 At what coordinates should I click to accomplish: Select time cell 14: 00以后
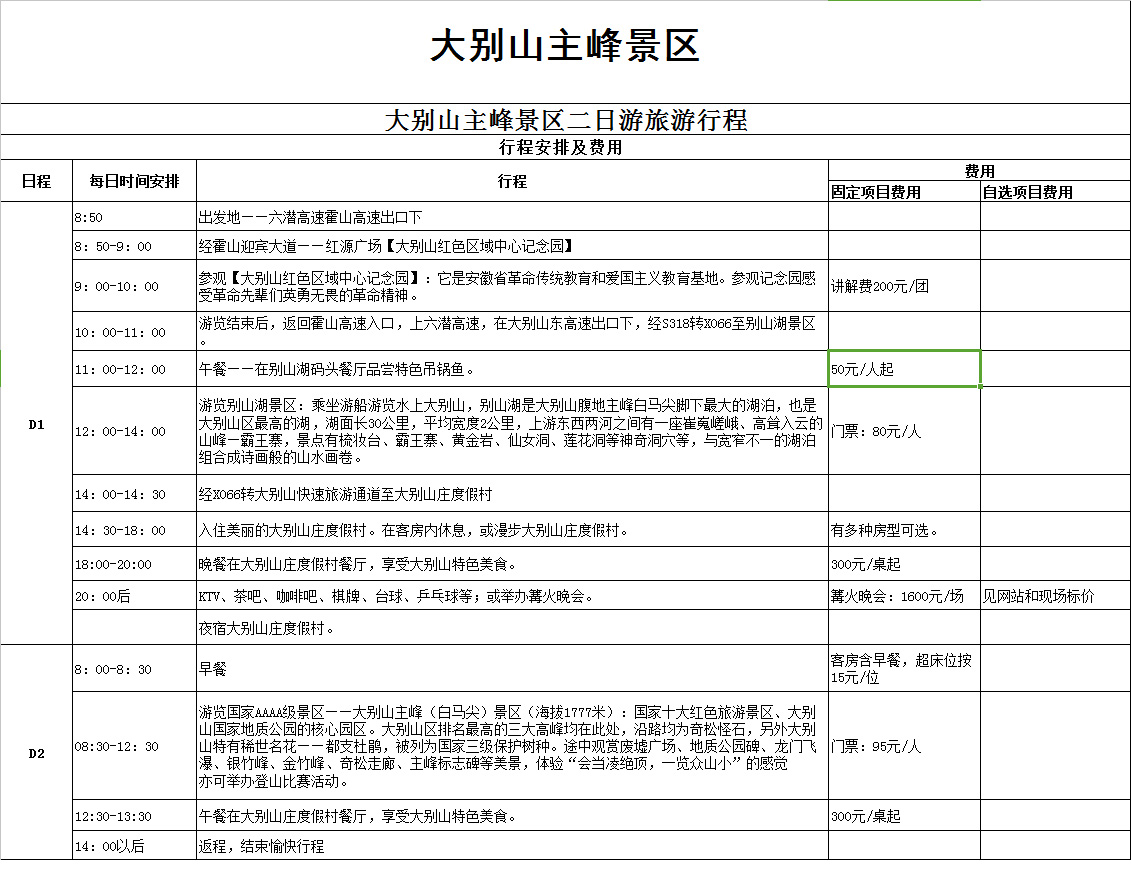134,845
